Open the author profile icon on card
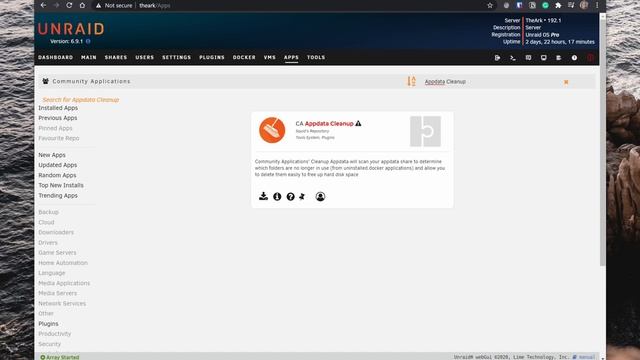 [x=320, y=197]
